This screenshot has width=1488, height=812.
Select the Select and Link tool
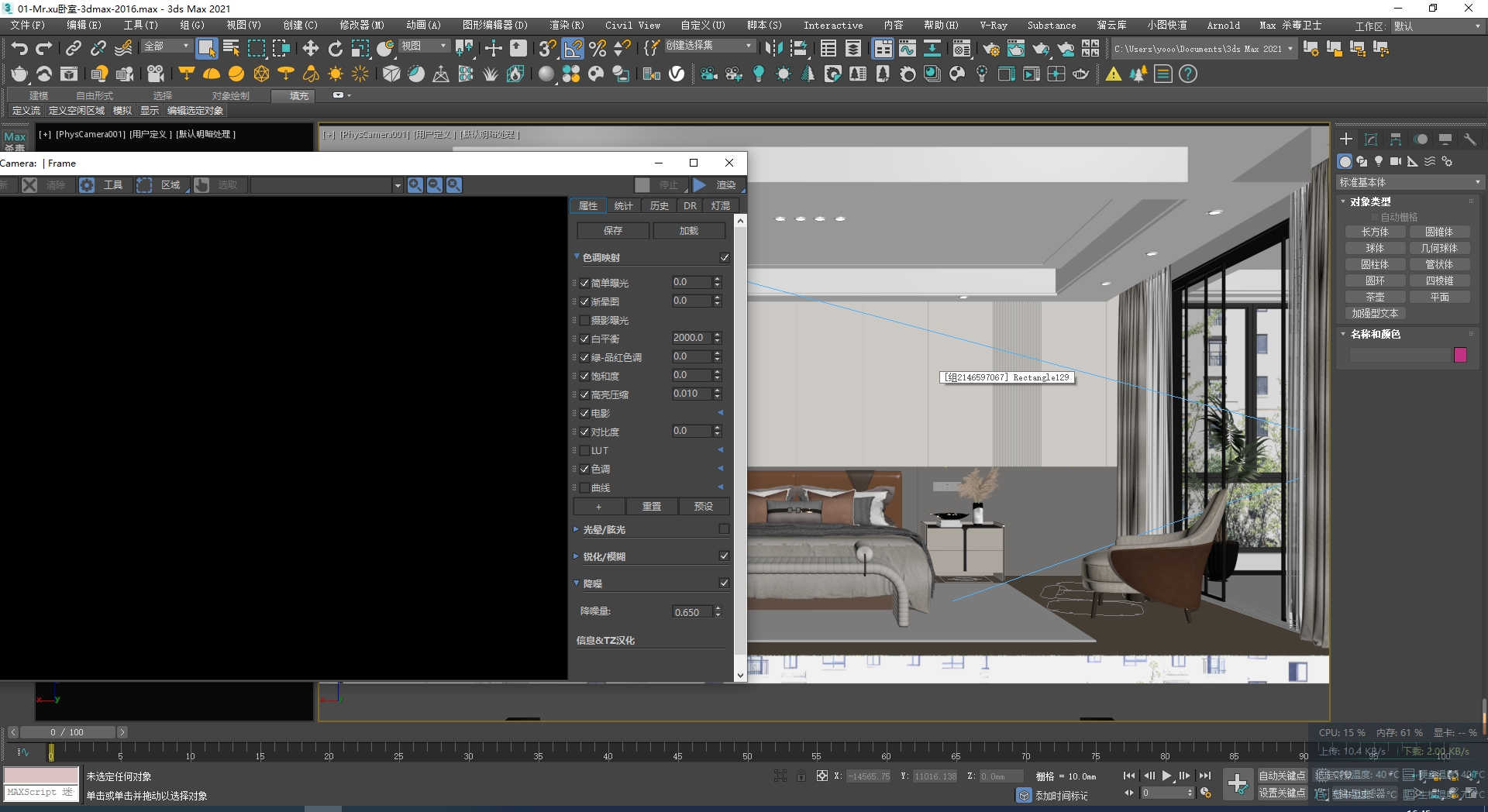tap(73, 49)
